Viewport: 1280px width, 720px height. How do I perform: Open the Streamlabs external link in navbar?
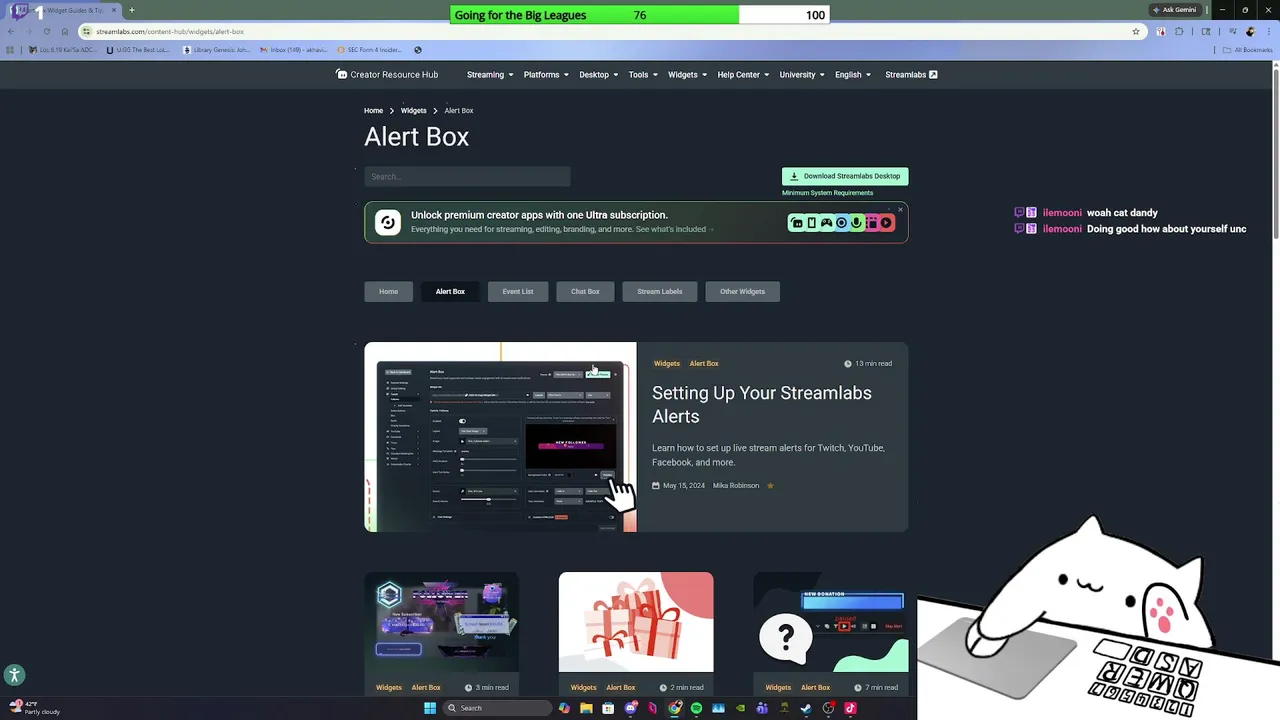pos(911,74)
